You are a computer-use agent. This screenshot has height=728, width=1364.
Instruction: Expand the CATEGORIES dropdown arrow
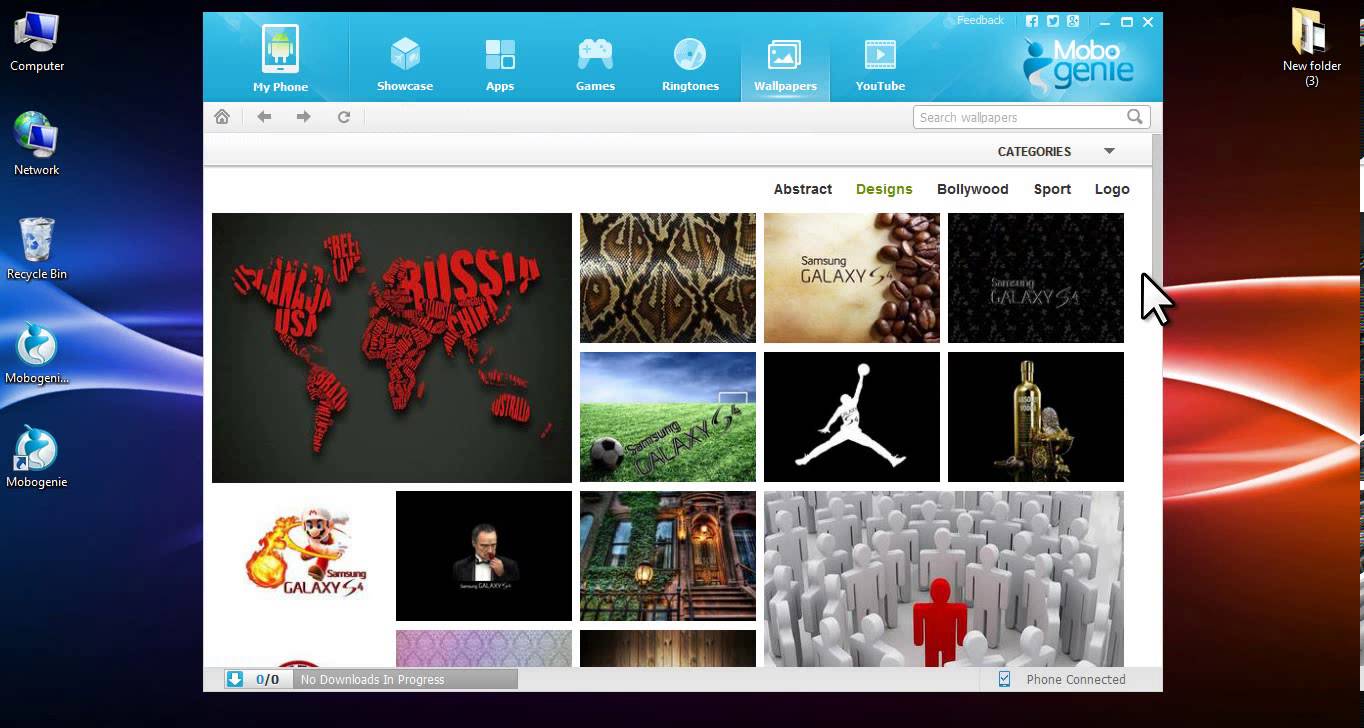(x=1109, y=151)
